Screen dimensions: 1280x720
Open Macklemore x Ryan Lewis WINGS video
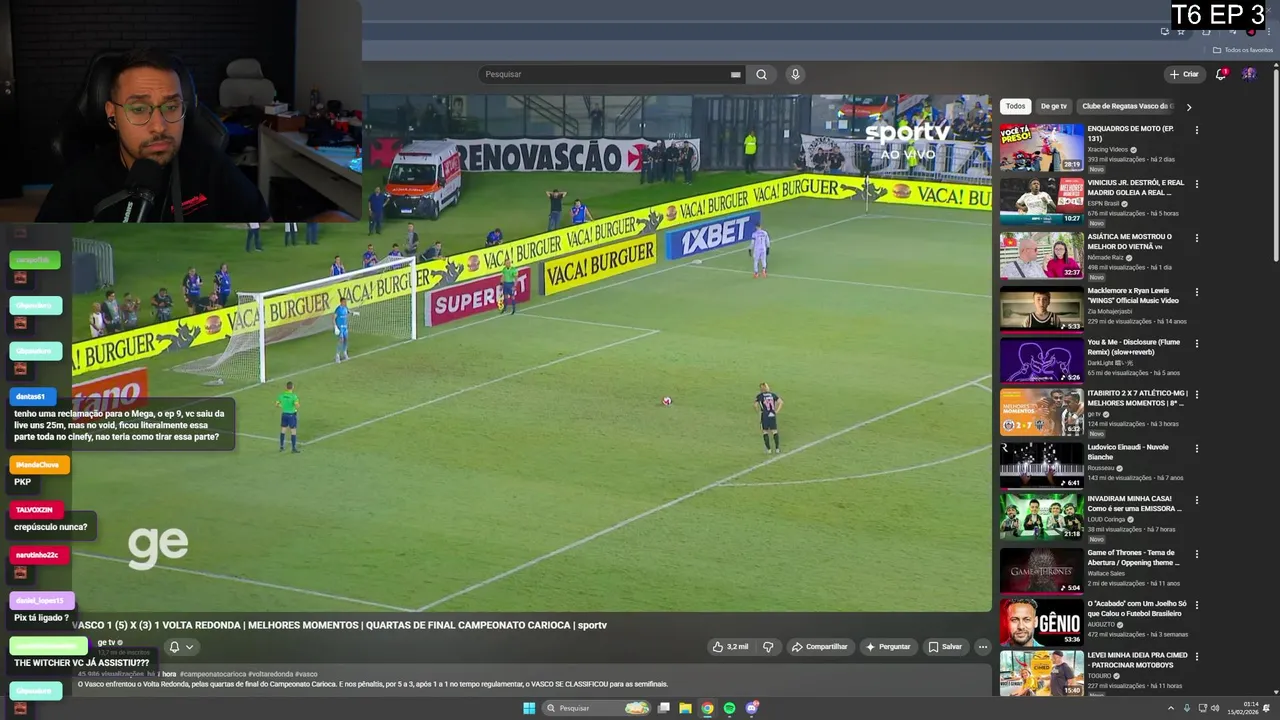click(x=1042, y=309)
